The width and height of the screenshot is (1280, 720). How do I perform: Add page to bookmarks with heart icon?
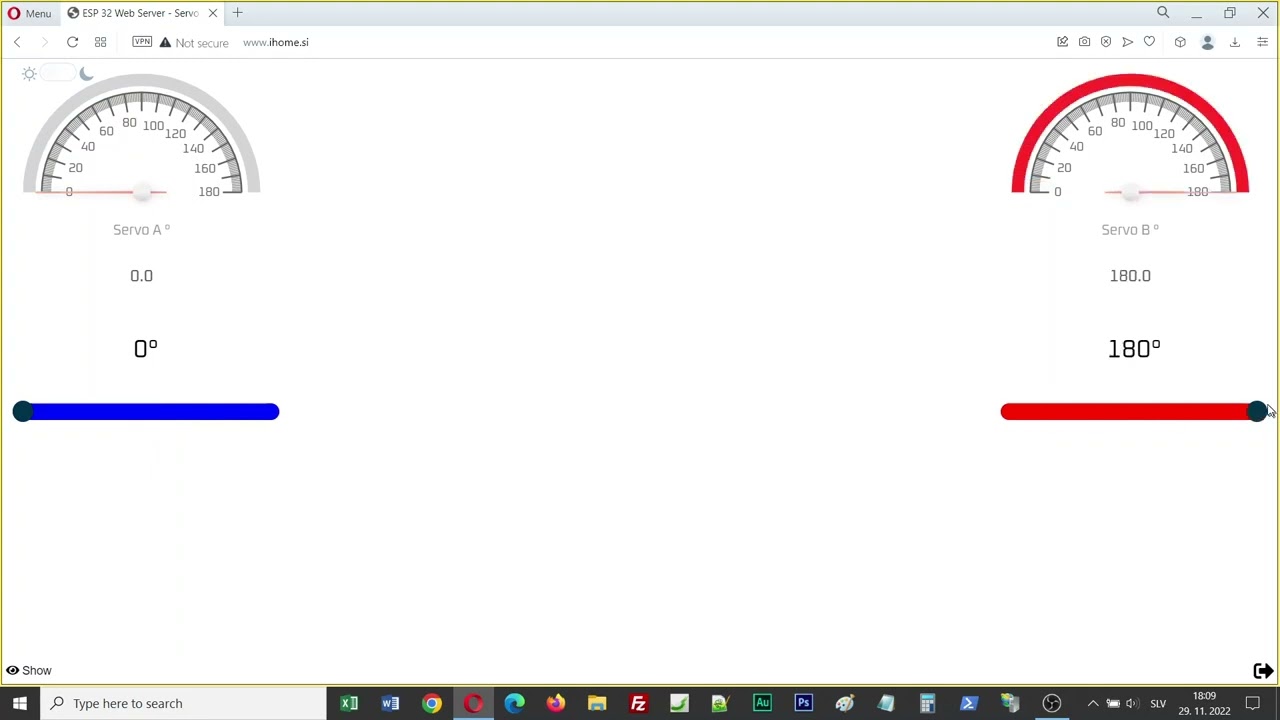[1149, 42]
